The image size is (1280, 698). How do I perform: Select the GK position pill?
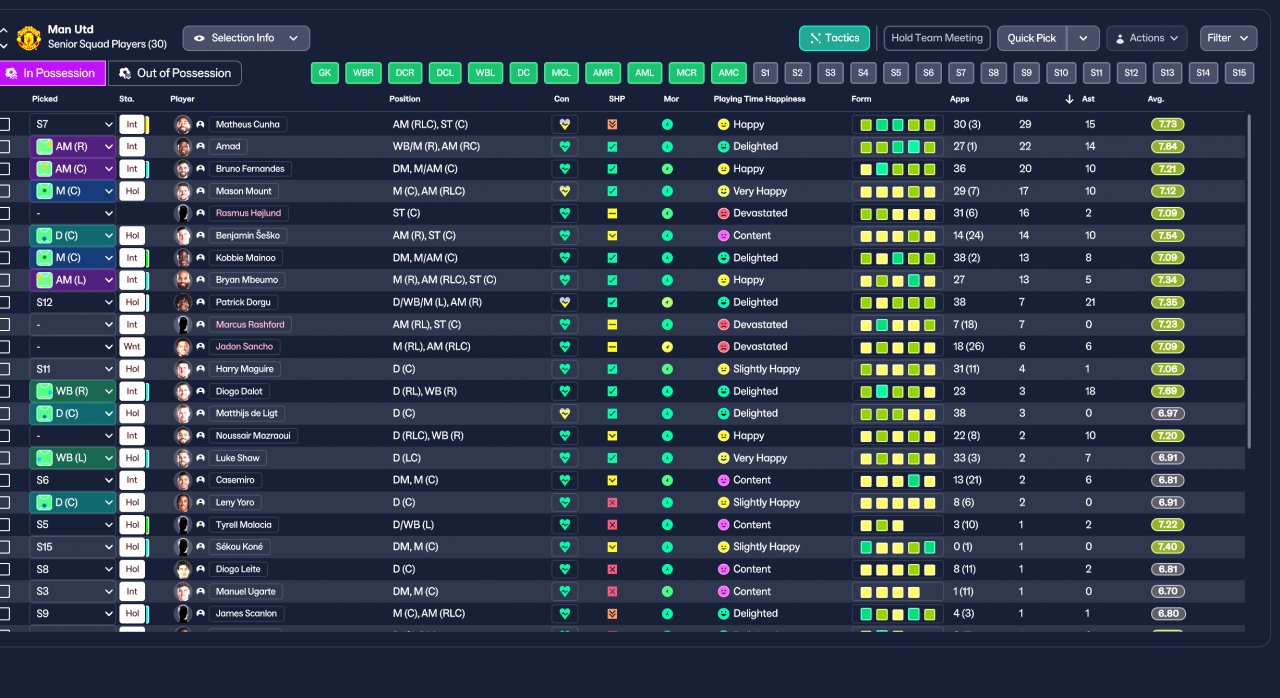click(x=324, y=73)
